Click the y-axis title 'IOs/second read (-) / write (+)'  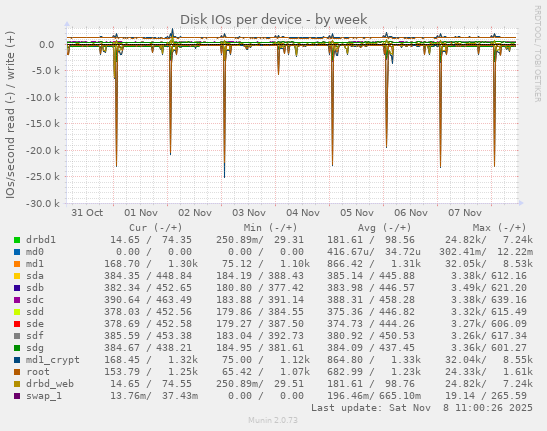[10, 115]
